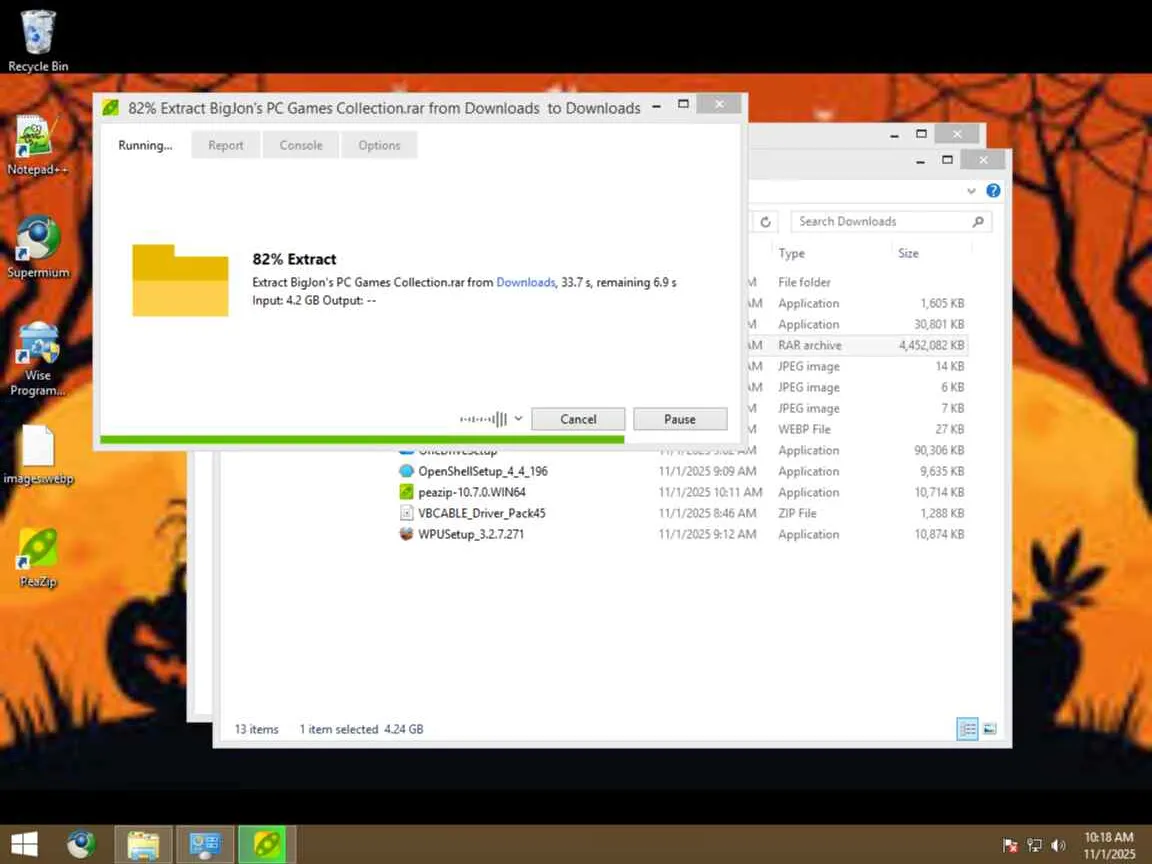This screenshot has height=864, width=1152.
Task: Expand the Explorer ribbon chevron
Action: [x=971, y=190]
